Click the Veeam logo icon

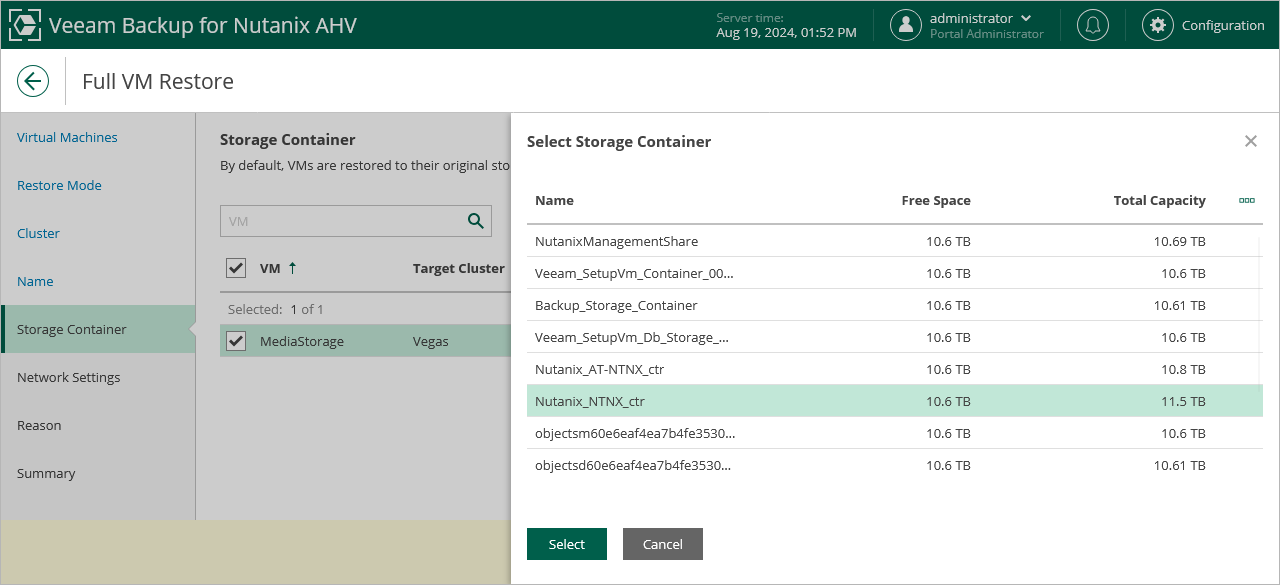(x=24, y=25)
